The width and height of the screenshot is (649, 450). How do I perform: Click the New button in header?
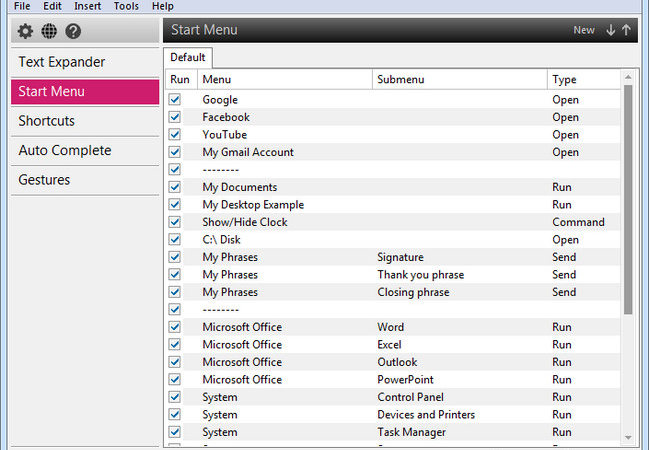click(584, 30)
